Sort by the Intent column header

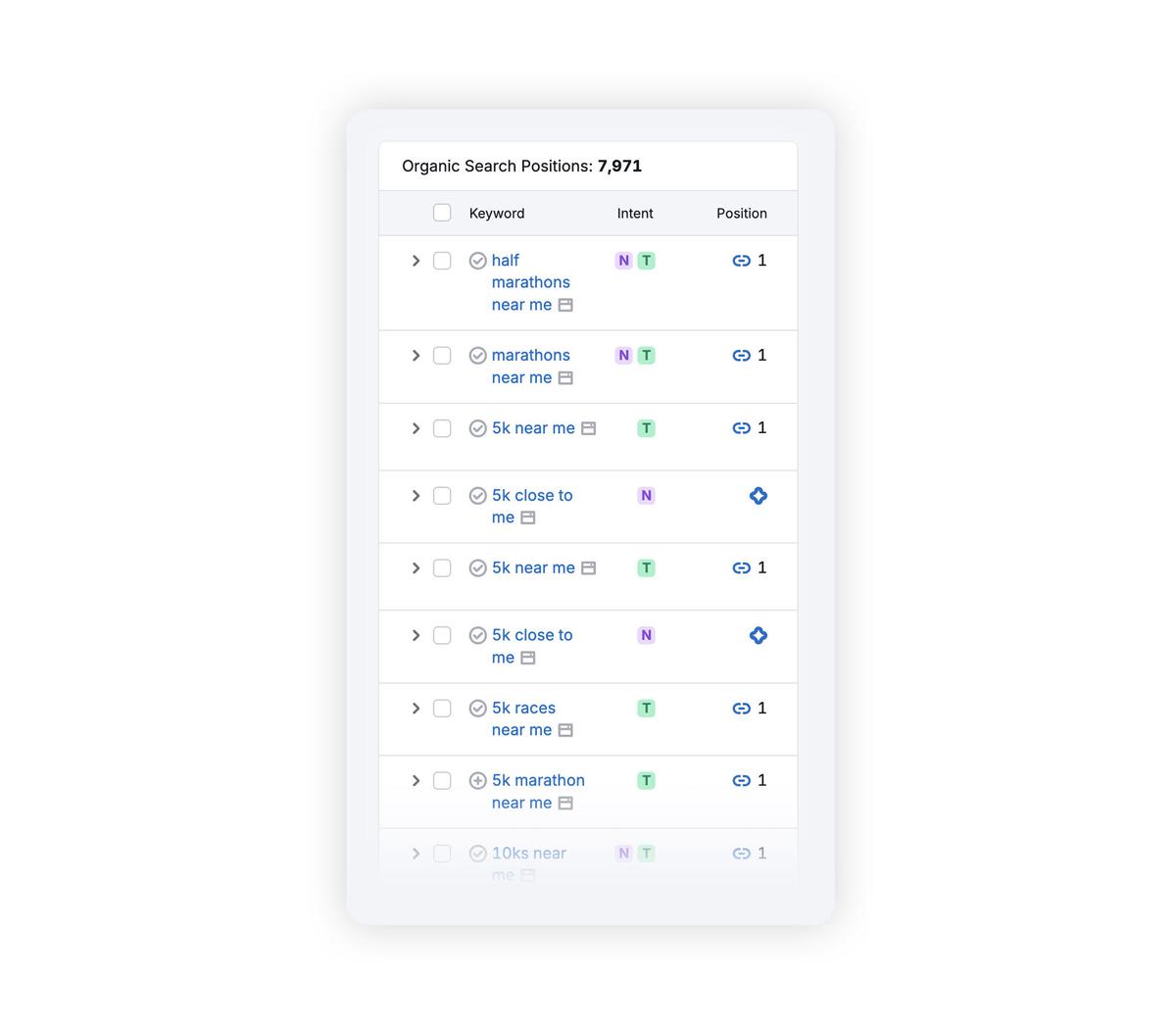(635, 214)
